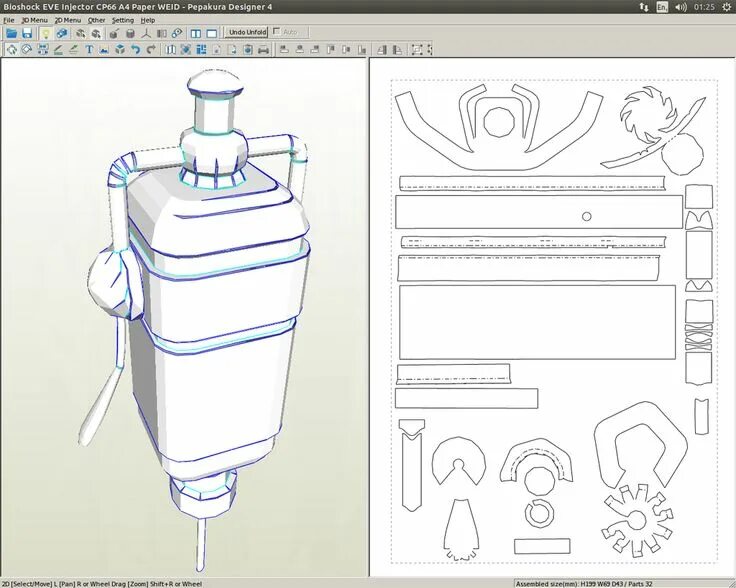Click the first alignment icon after the printer
This screenshot has width=736, height=588.
284,49
